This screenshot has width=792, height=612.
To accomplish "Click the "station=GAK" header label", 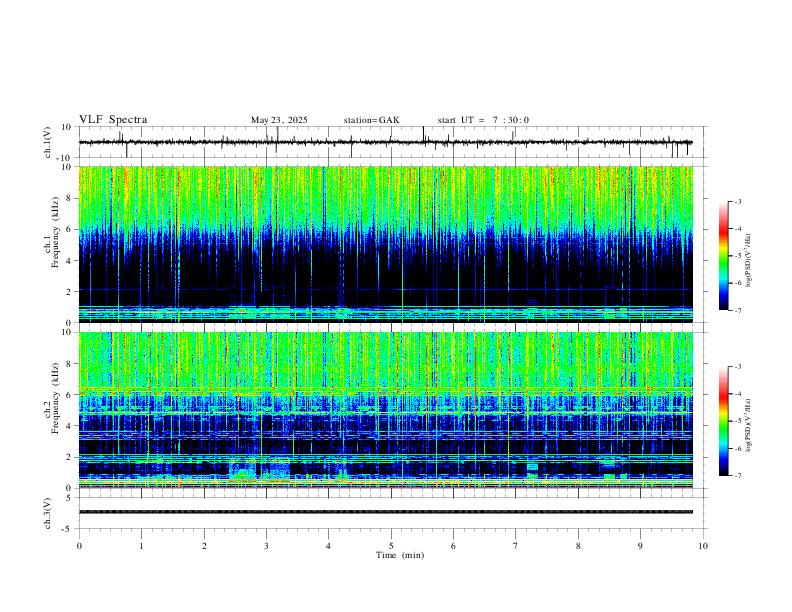I will click(x=371, y=120).
